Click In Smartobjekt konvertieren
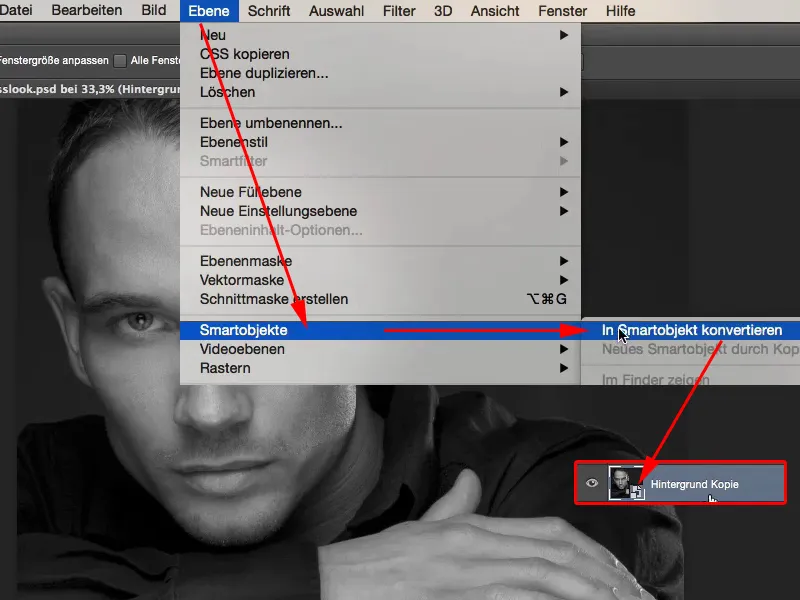The width and height of the screenshot is (800, 600). [x=691, y=330]
